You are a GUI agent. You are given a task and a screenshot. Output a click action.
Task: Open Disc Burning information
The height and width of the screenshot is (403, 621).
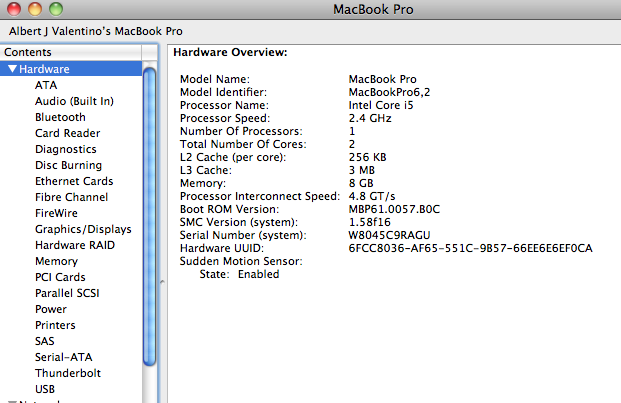[x=69, y=165]
